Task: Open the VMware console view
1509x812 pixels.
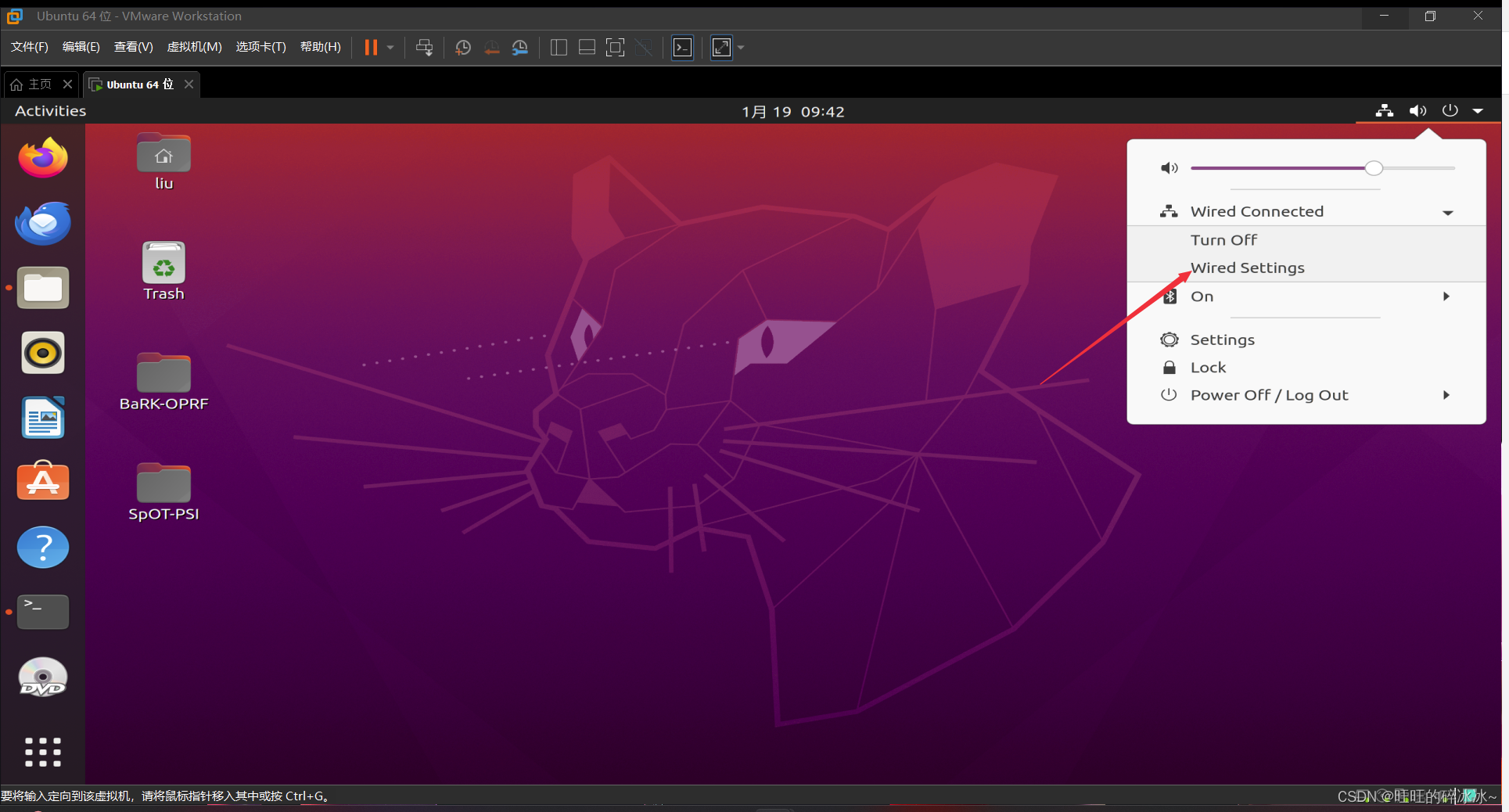Action: coord(683,48)
